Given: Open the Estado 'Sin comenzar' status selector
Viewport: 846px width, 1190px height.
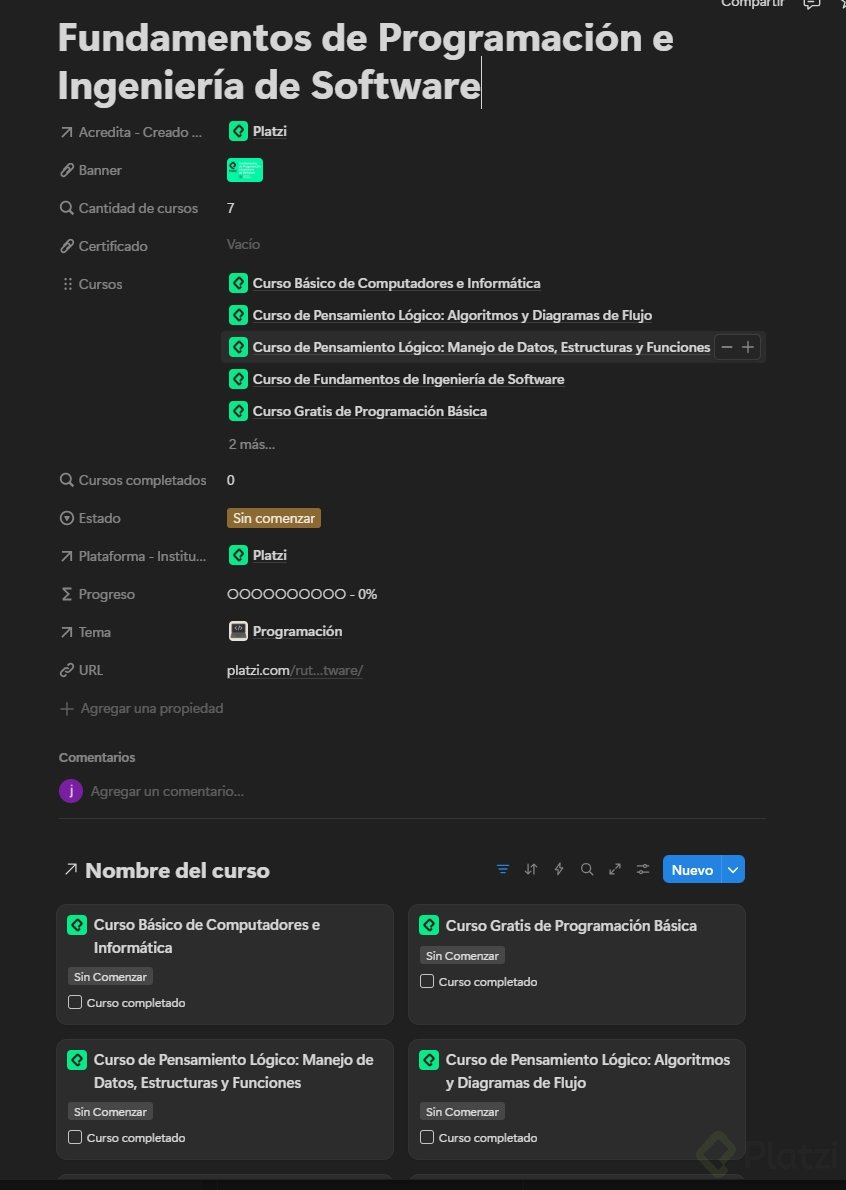Looking at the screenshot, I should (x=273, y=518).
